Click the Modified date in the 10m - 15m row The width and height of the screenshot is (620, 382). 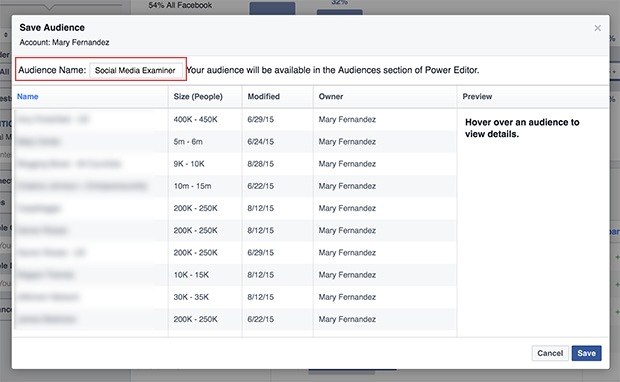(261, 186)
